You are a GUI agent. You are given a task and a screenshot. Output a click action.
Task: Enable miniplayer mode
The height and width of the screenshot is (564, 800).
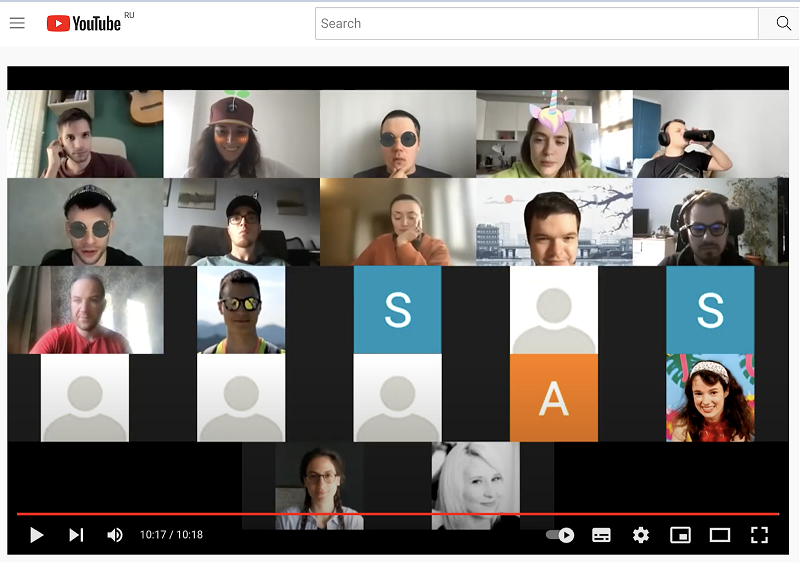coord(680,535)
